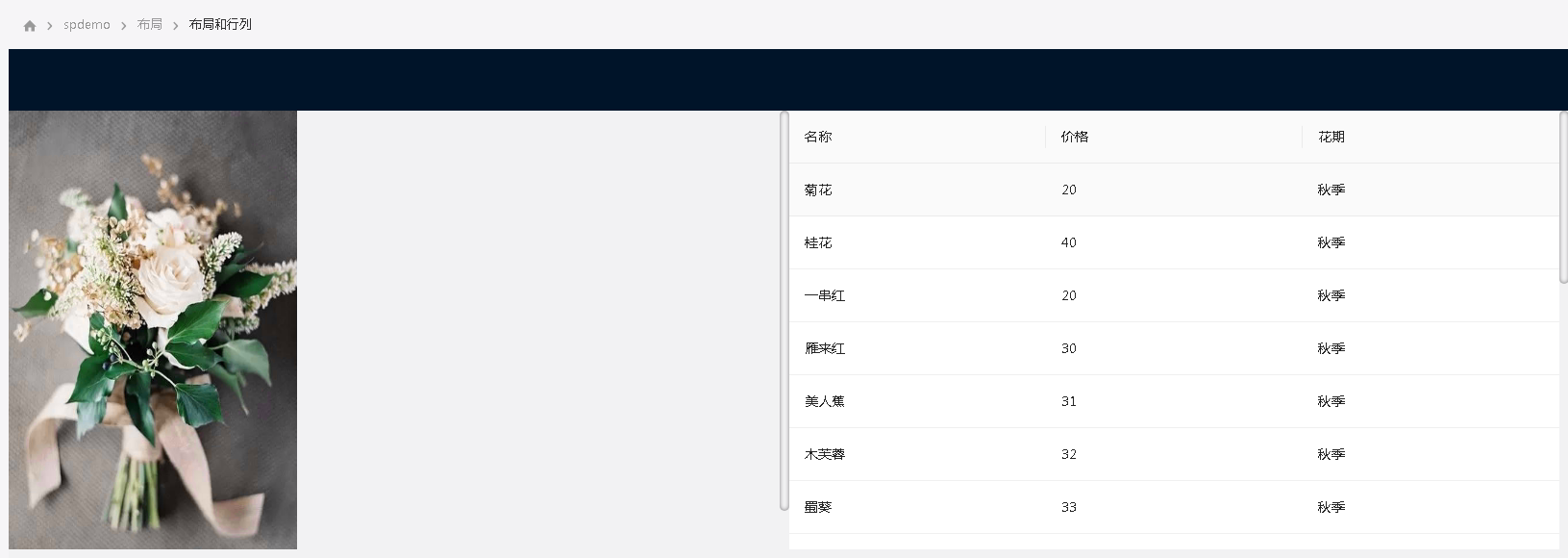
Task: Click the 一串红 row
Action: click(1174, 295)
